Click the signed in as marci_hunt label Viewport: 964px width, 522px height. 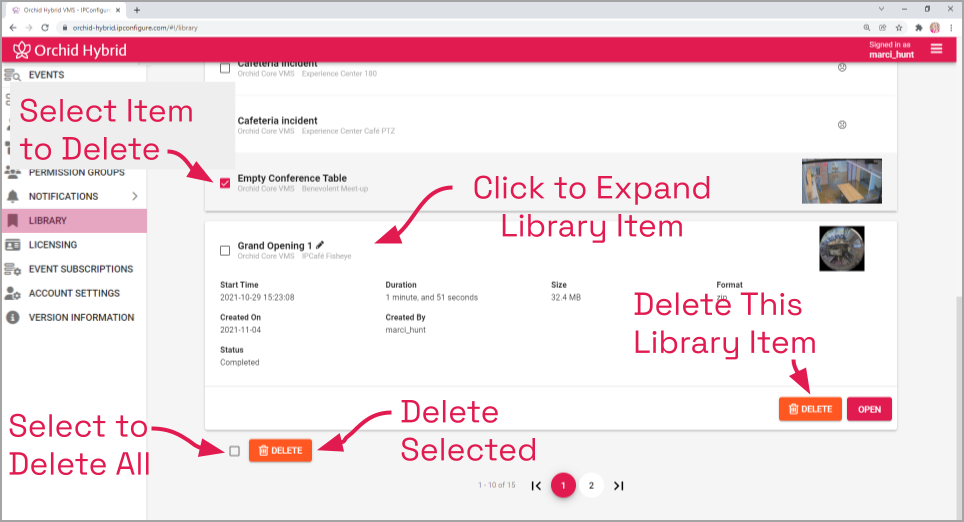pyautogui.click(x=891, y=50)
